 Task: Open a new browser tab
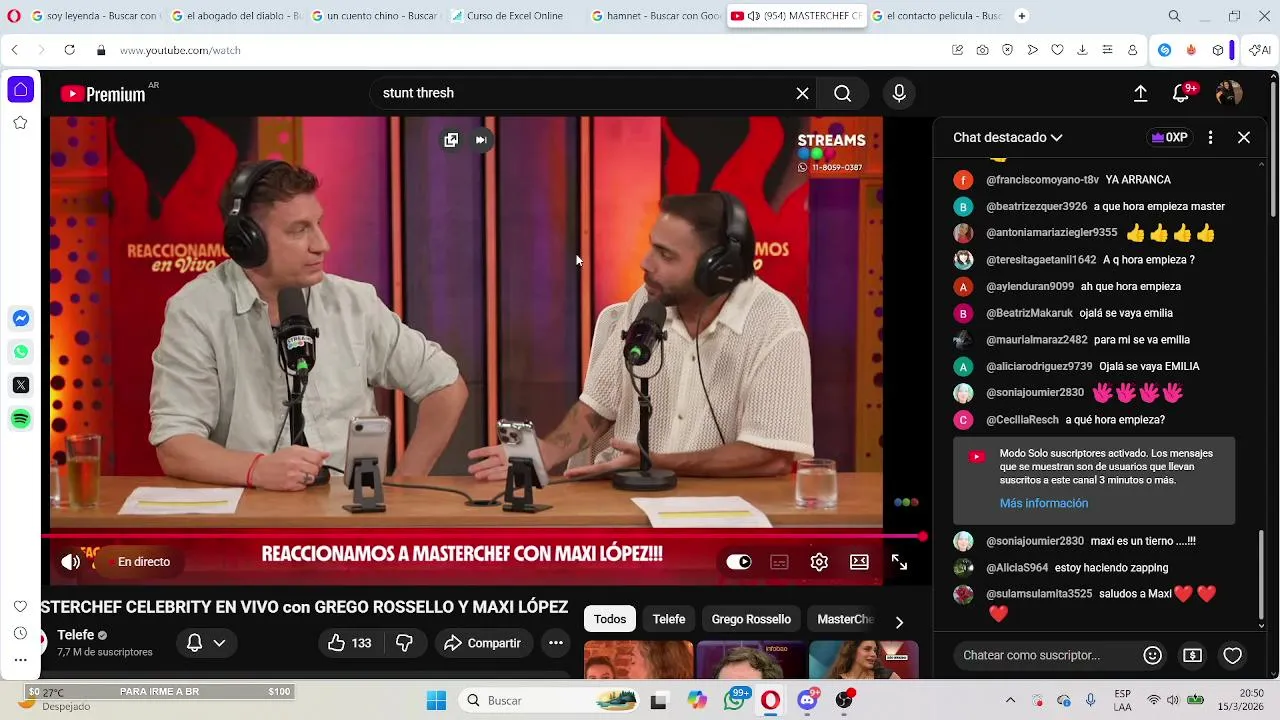click(x=1021, y=16)
